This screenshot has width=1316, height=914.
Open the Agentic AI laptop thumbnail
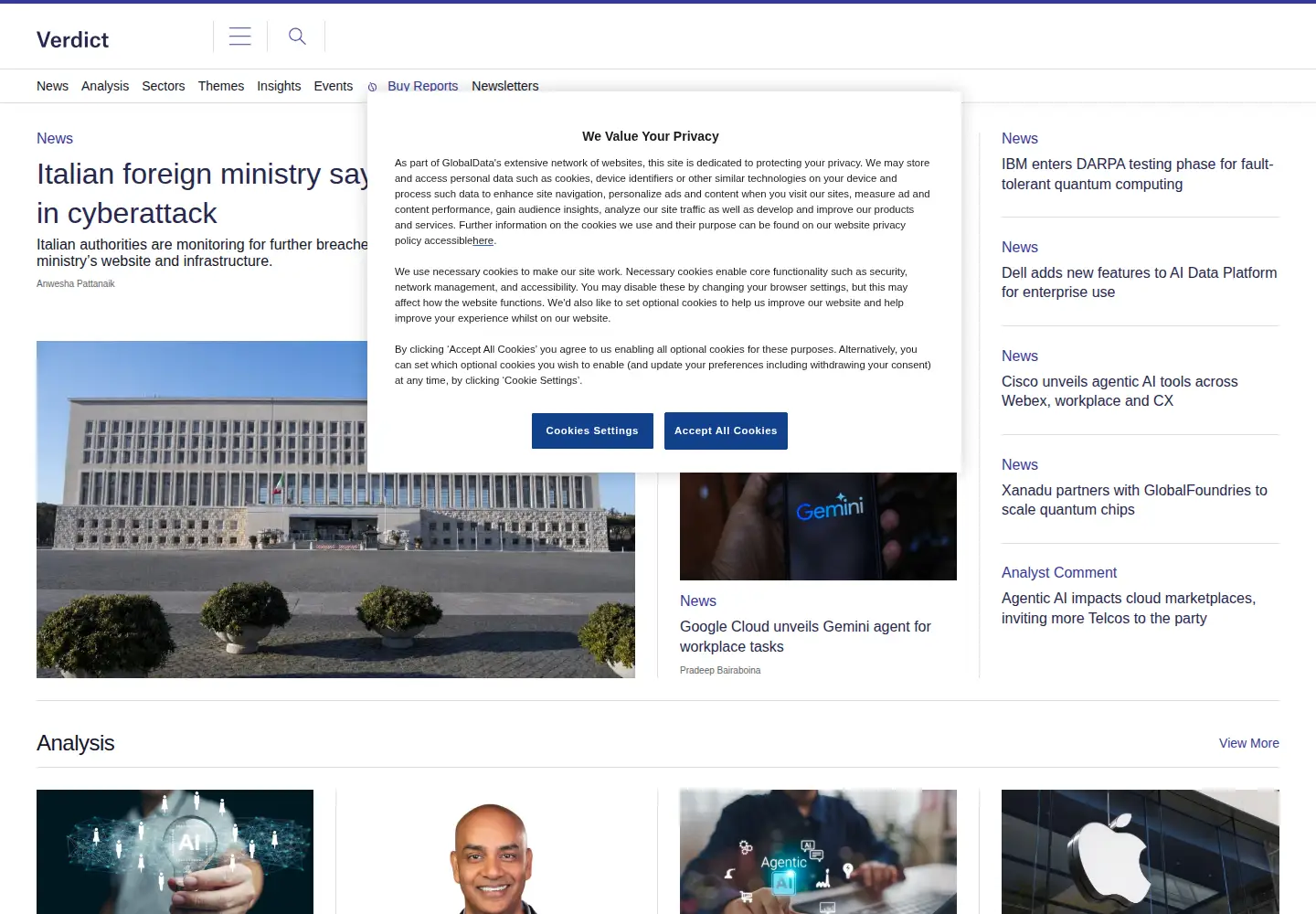pyautogui.click(x=818, y=852)
